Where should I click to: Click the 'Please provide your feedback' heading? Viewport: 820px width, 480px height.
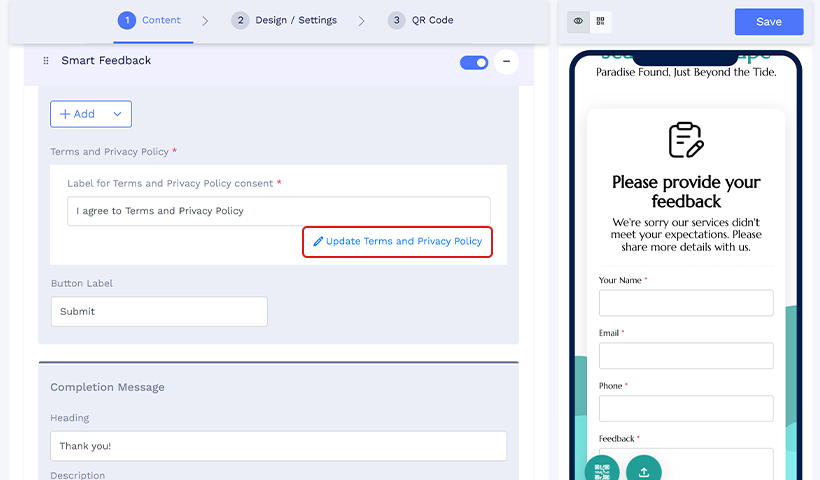686,192
